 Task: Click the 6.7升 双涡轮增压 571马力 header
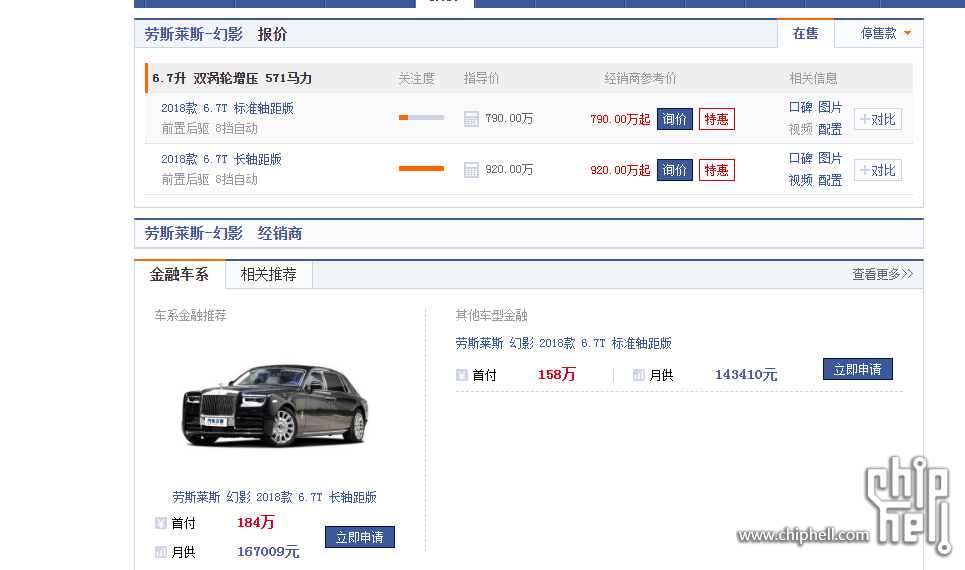pos(232,78)
